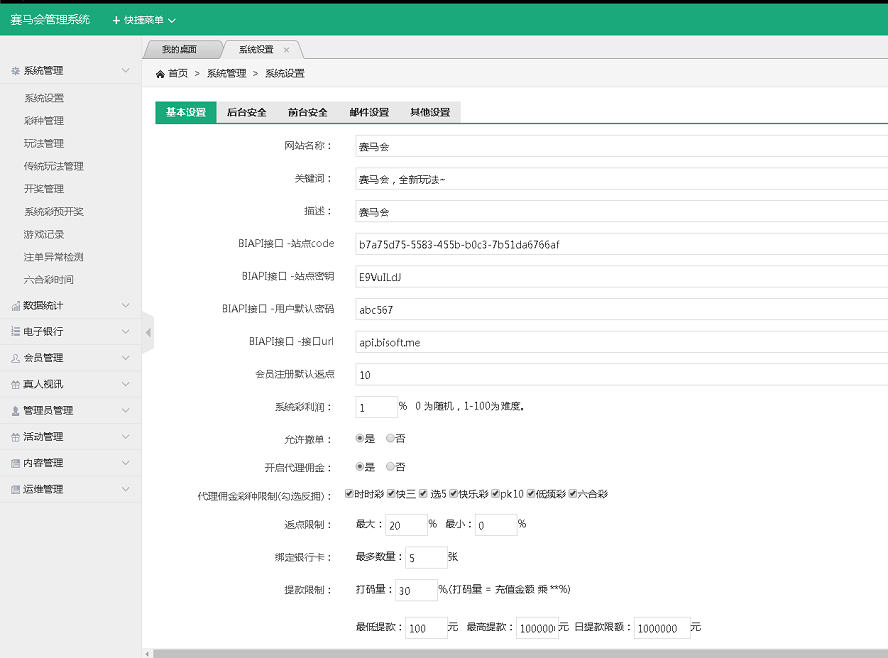Uncheck the pk10 lottery checkbox
This screenshot has width=888, height=658.
pos(495,493)
